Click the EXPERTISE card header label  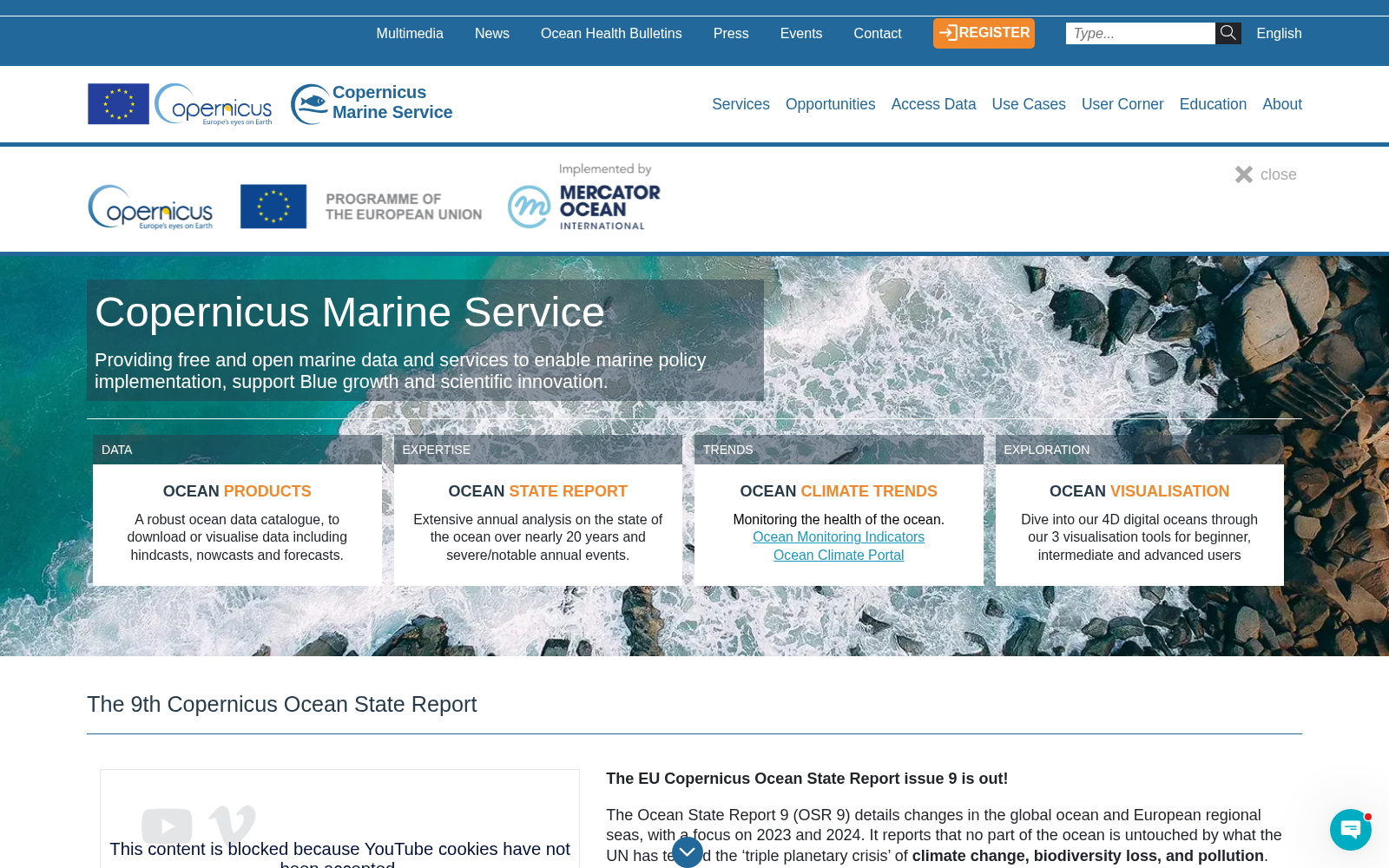[436, 450]
